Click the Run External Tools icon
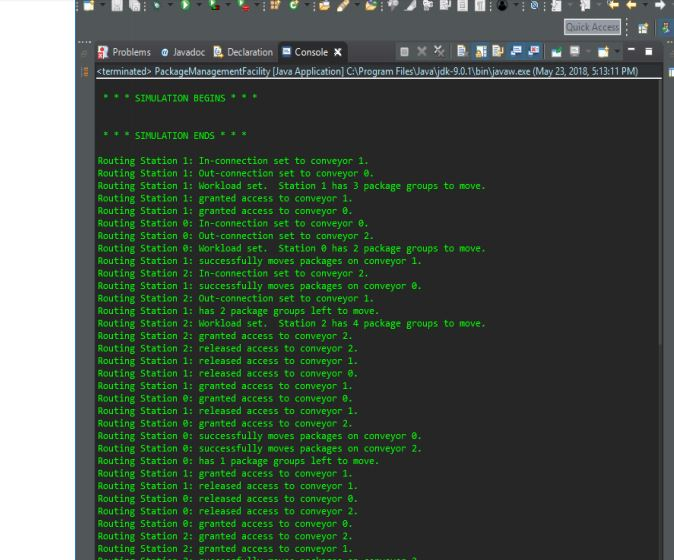 pyautogui.click(x=244, y=5)
